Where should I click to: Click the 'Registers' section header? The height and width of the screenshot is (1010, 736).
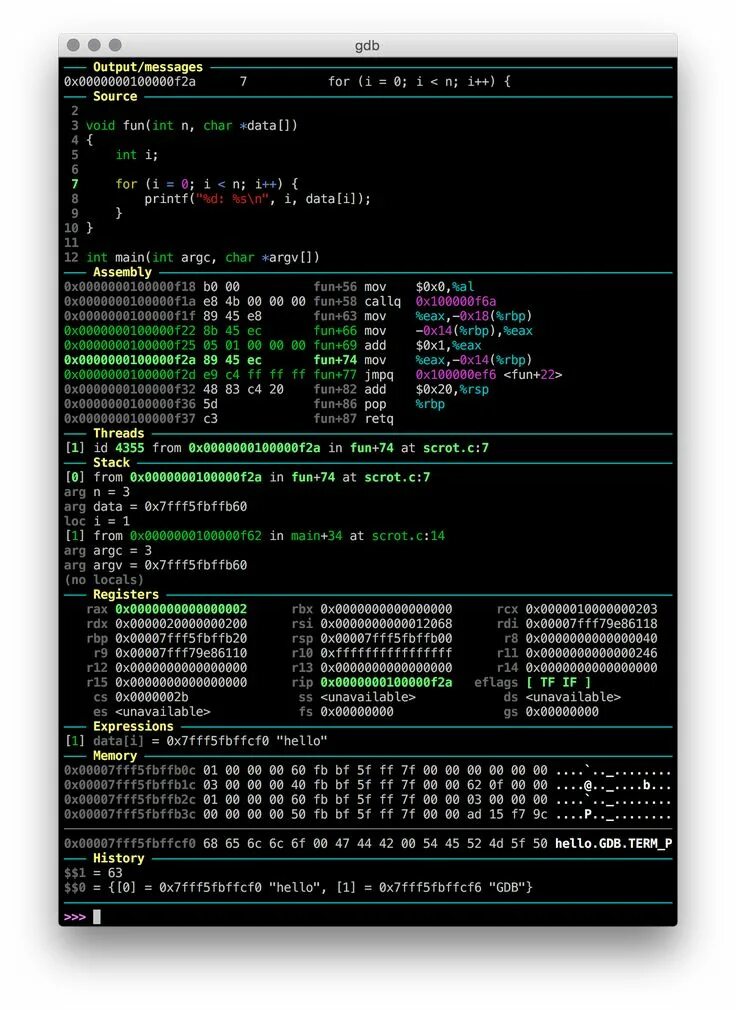coord(126,594)
